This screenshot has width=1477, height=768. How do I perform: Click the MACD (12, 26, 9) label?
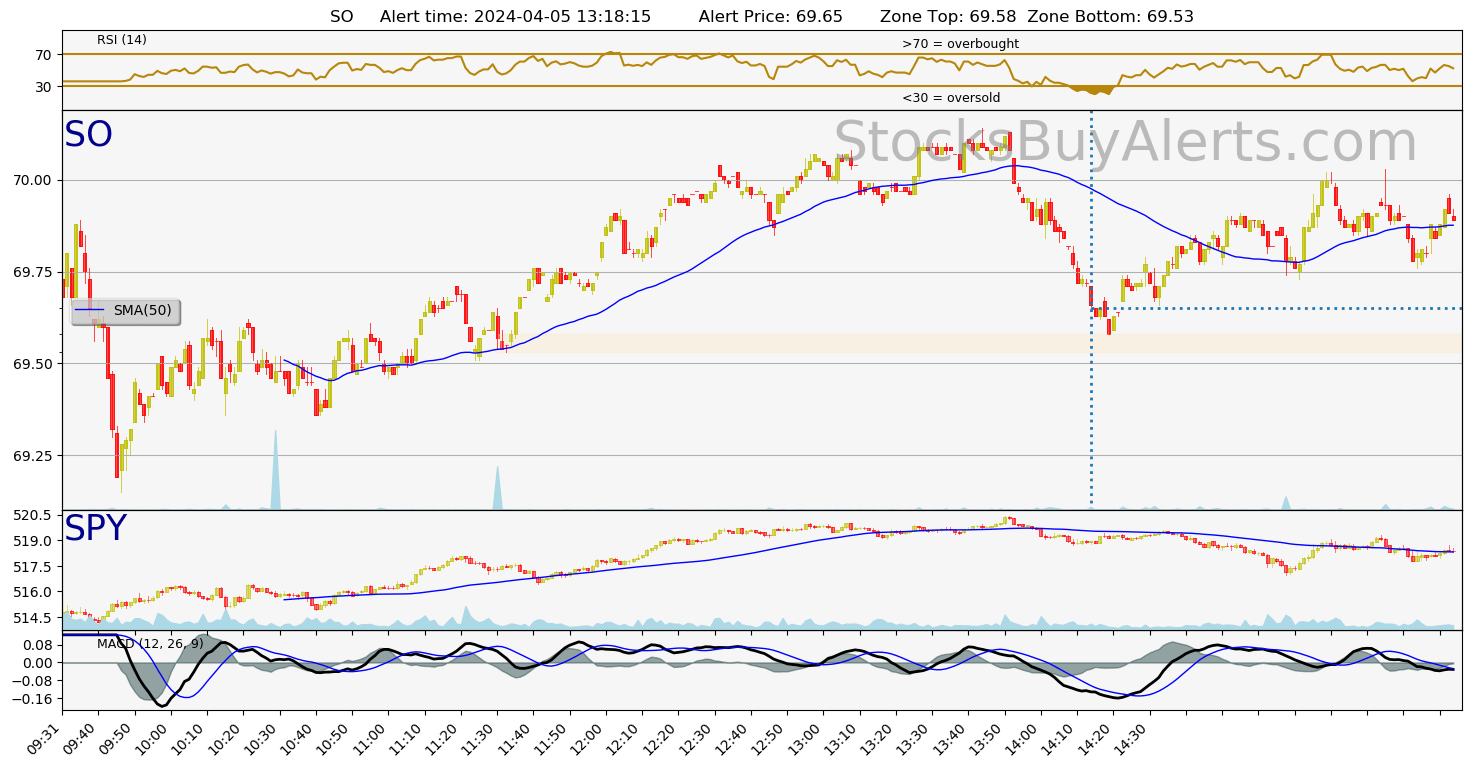coord(150,644)
